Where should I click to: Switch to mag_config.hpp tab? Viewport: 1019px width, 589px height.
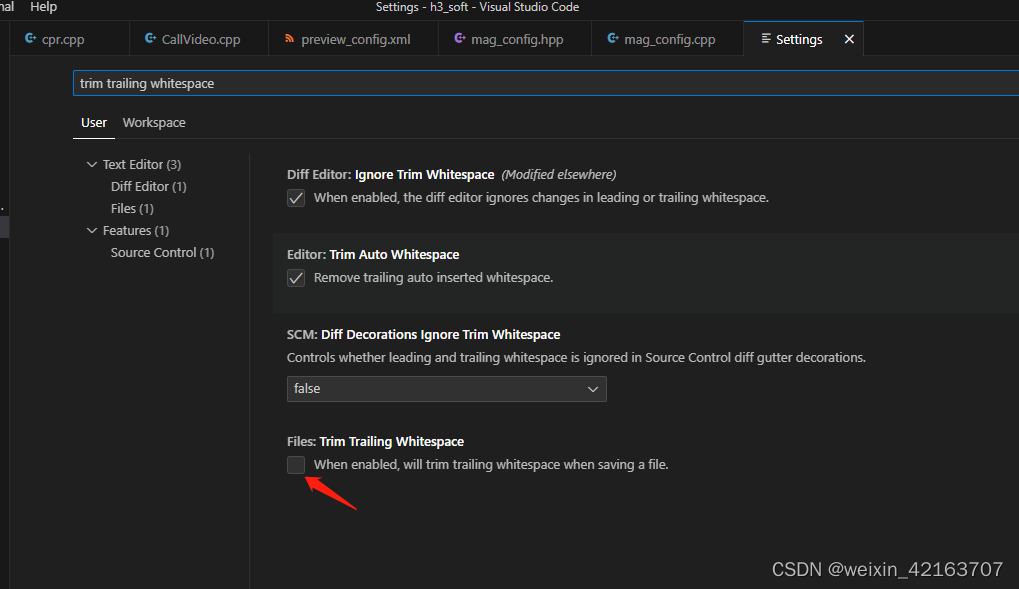pos(515,38)
